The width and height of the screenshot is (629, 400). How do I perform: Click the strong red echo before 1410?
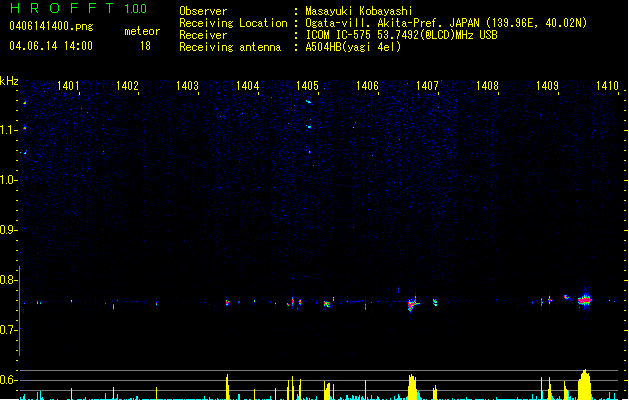pos(585,300)
